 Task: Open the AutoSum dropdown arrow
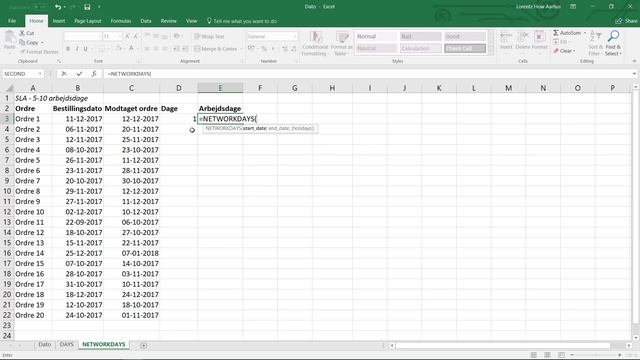click(585, 33)
